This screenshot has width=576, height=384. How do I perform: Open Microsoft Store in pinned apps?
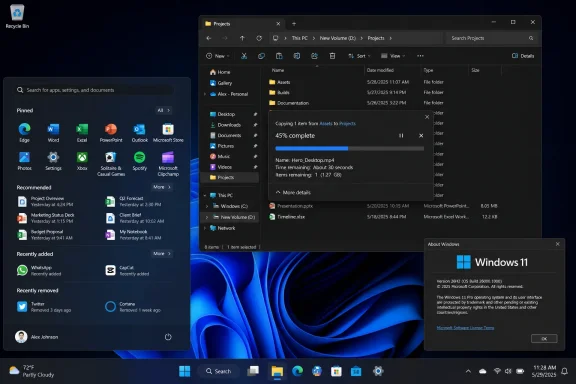[168, 133]
